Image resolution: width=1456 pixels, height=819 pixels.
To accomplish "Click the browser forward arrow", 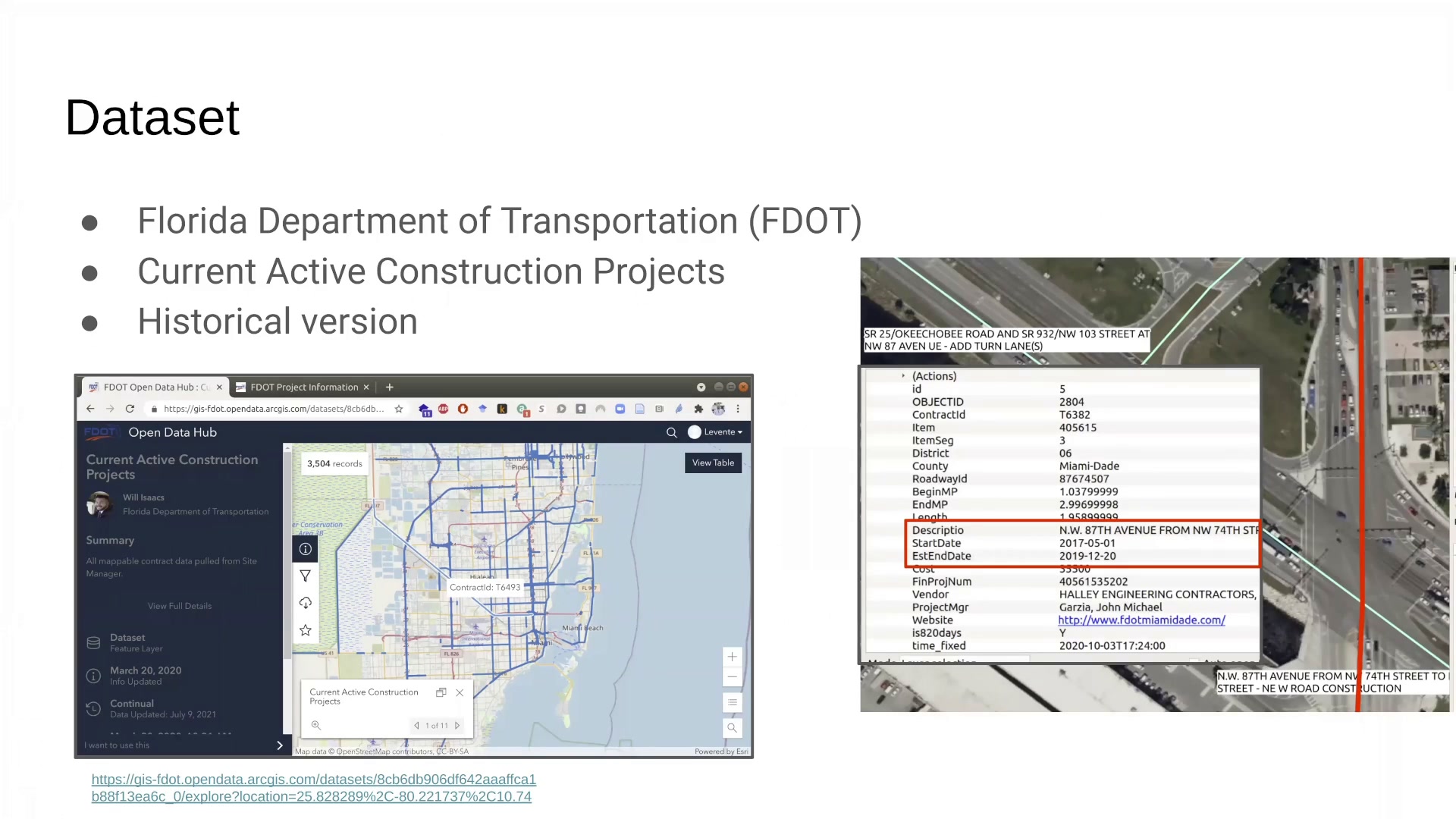I will [x=110, y=409].
